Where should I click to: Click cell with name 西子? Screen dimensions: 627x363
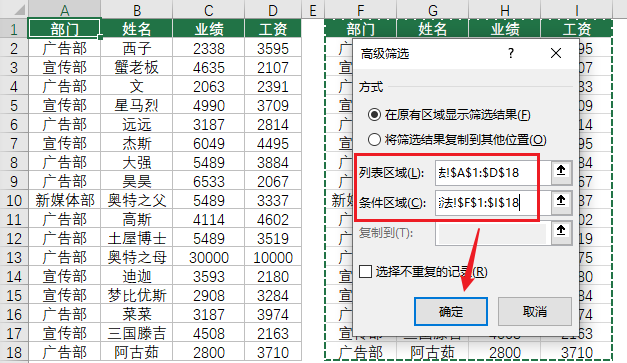click(137, 48)
